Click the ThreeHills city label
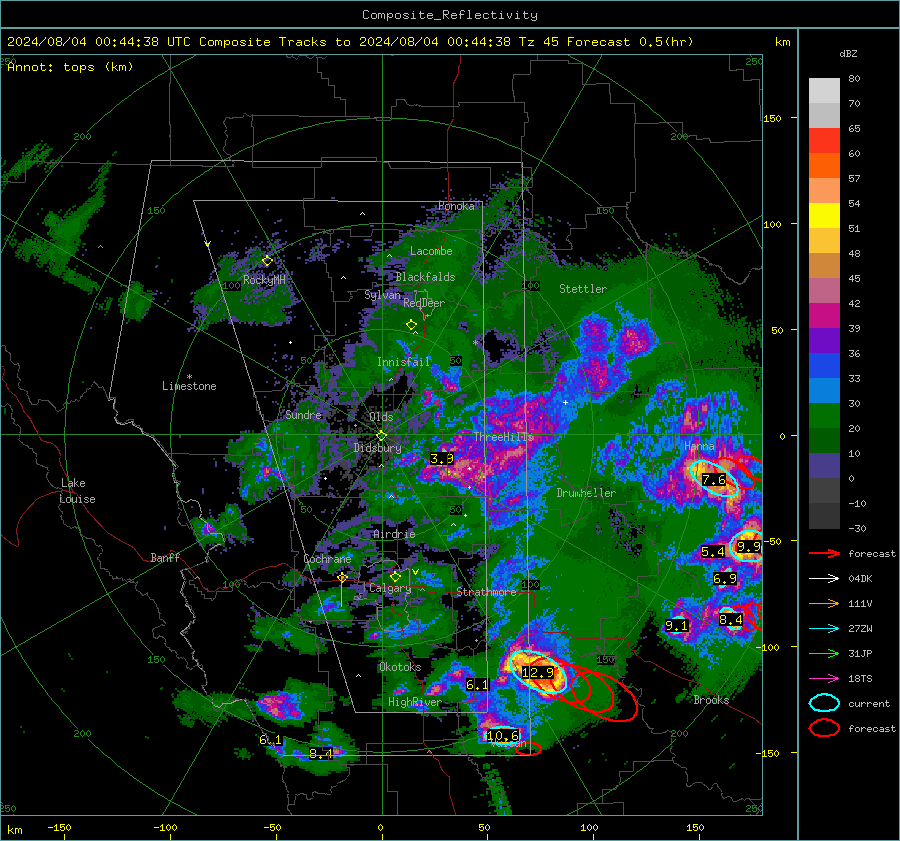900x841 pixels. (x=503, y=437)
